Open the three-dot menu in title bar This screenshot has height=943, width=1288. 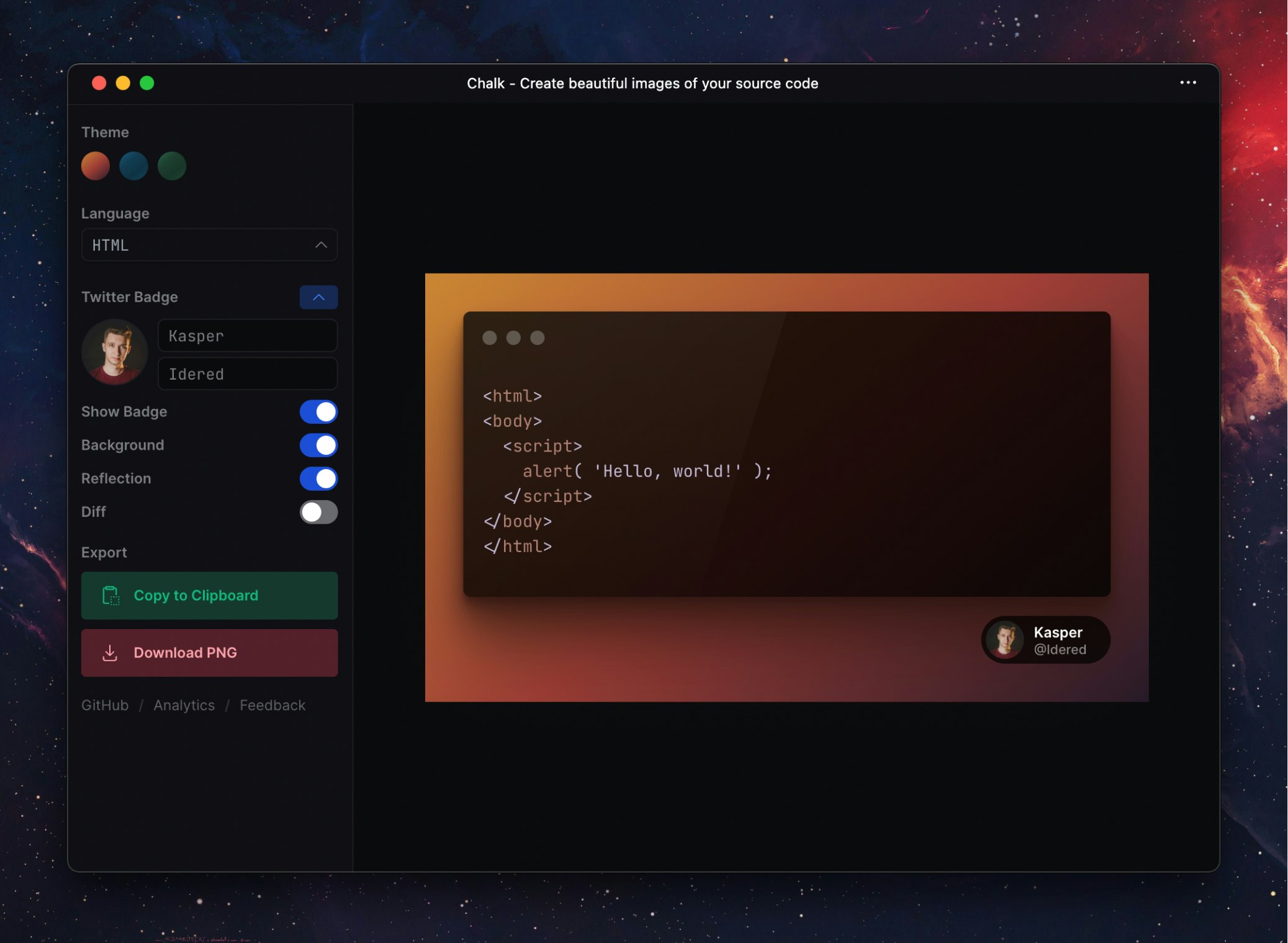[x=1187, y=83]
